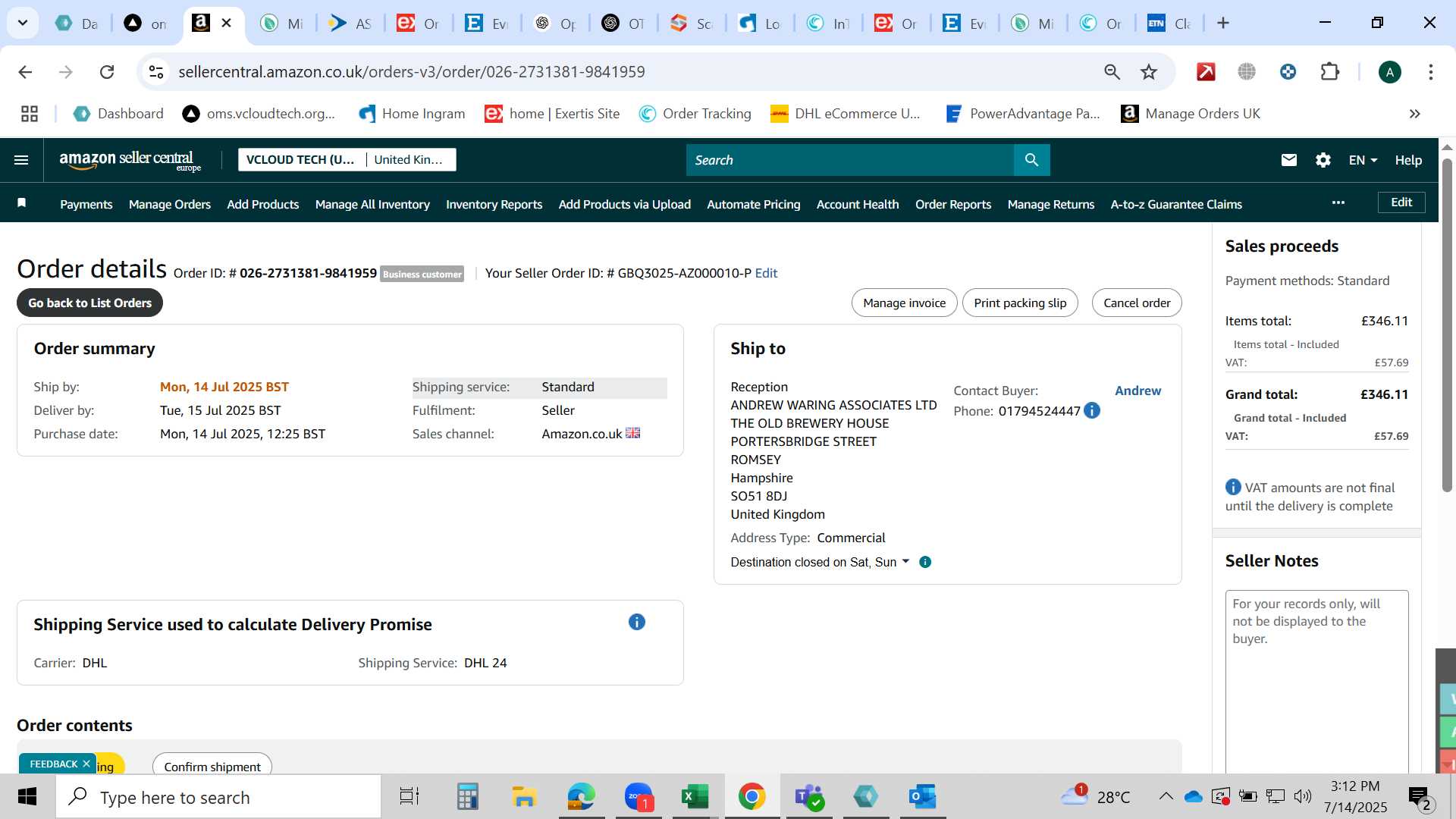Open the Dashboard bookmark
Viewport: 1456px width, 819px height.
click(118, 114)
